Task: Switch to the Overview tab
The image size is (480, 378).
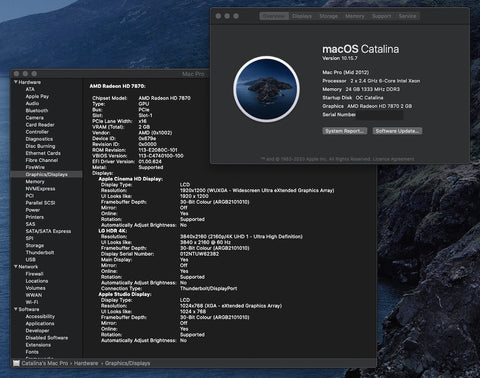Action: [x=274, y=16]
